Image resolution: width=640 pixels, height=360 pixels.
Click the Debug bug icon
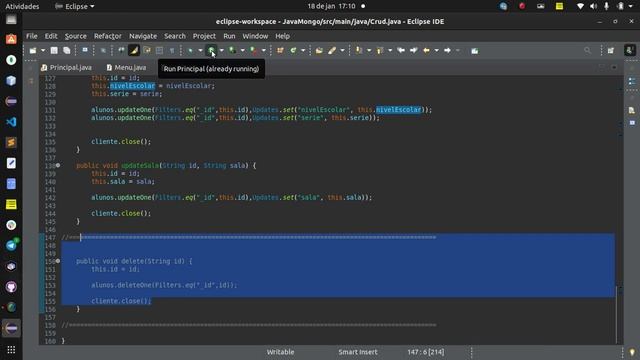(x=191, y=51)
